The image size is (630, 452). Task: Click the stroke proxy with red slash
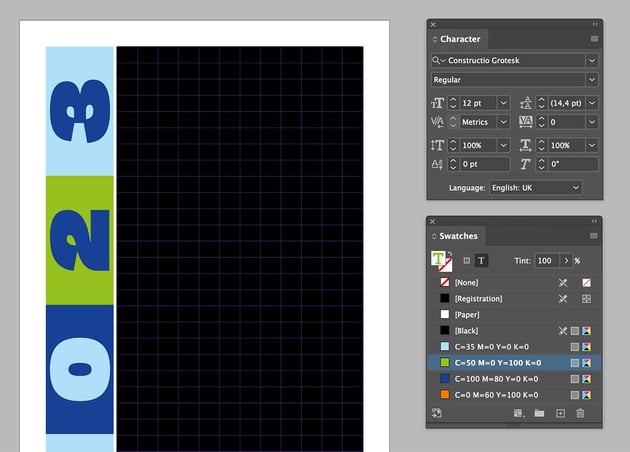(x=445, y=265)
